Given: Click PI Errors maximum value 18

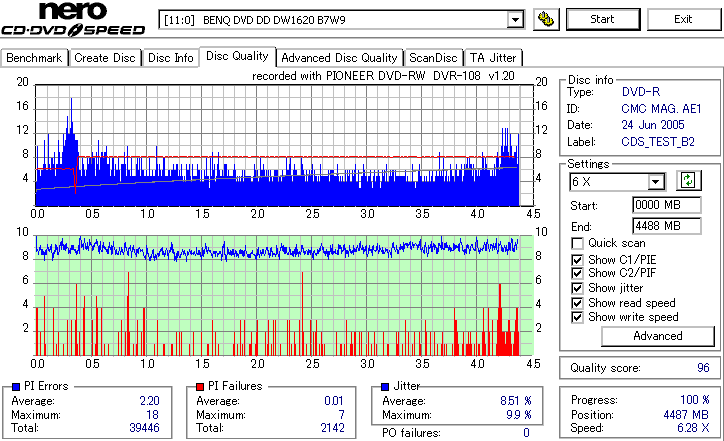Looking at the screenshot, I should 153,415.
